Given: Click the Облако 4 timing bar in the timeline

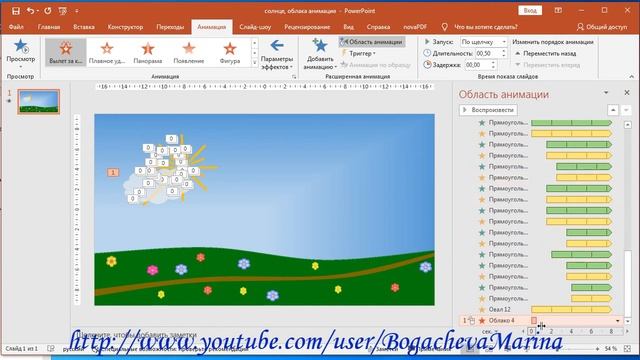Looking at the screenshot, I should click(534, 320).
